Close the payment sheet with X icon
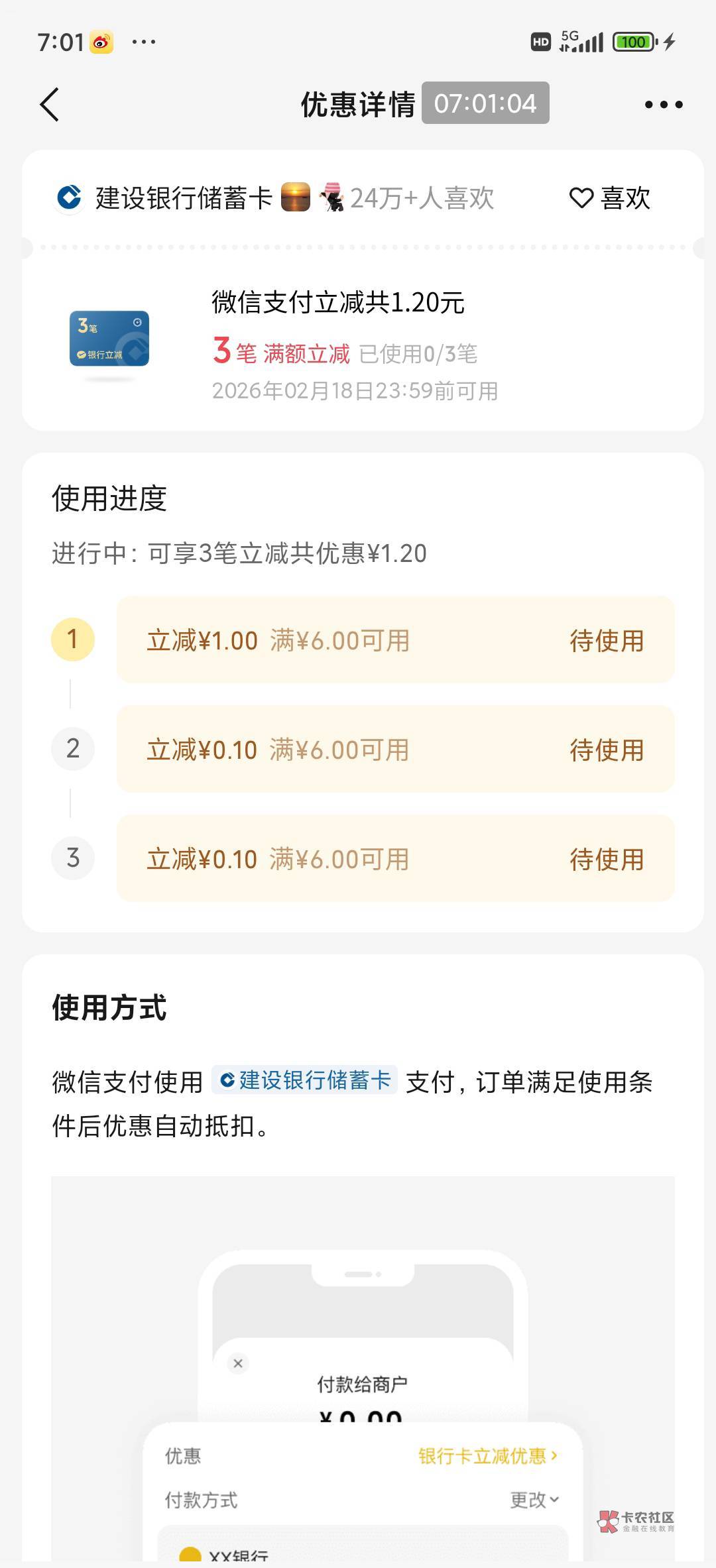The height and width of the screenshot is (1568, 716). pyautogui.click(x=238, y=1363)
